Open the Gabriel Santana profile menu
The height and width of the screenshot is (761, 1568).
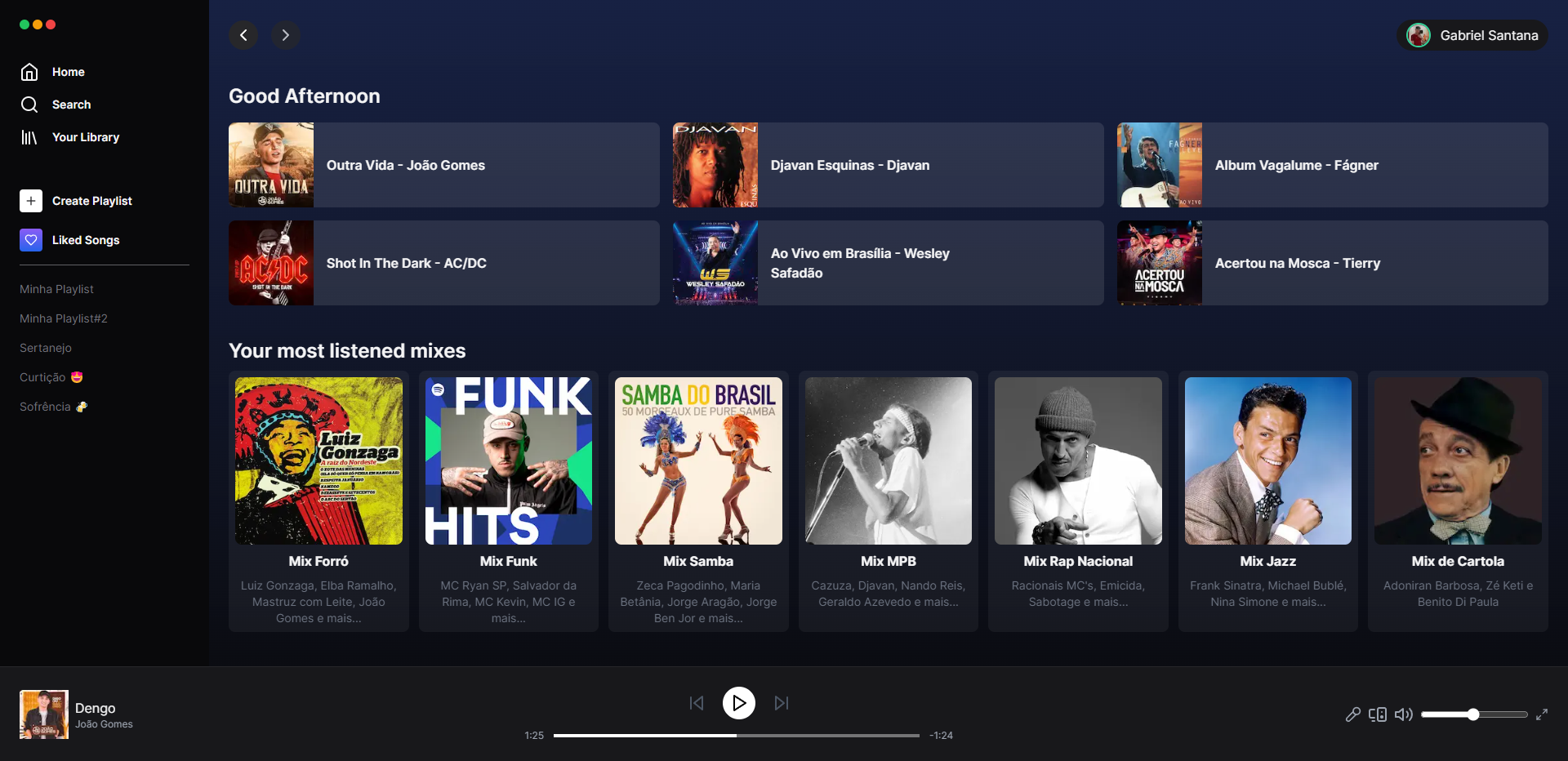point(1471,35)
